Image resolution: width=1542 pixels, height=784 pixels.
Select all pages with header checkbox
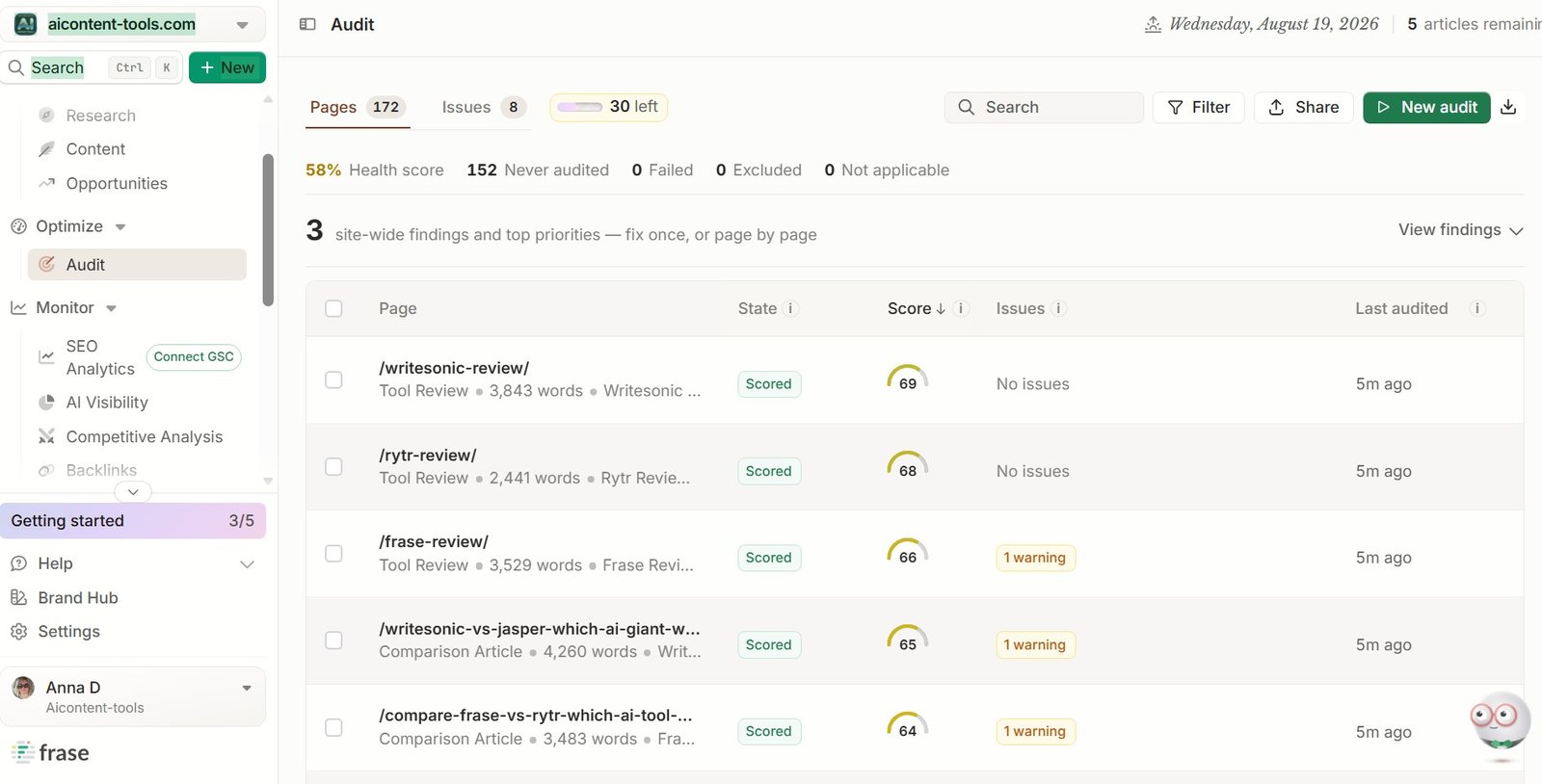333,308
